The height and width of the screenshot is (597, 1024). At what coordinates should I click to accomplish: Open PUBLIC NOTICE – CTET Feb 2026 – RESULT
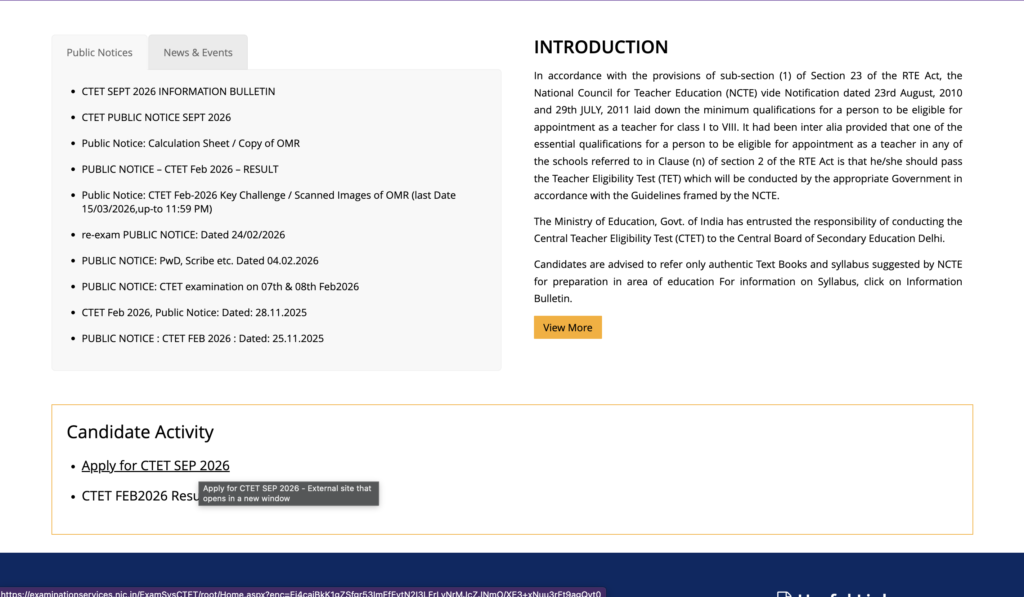(x=180, y=169)
